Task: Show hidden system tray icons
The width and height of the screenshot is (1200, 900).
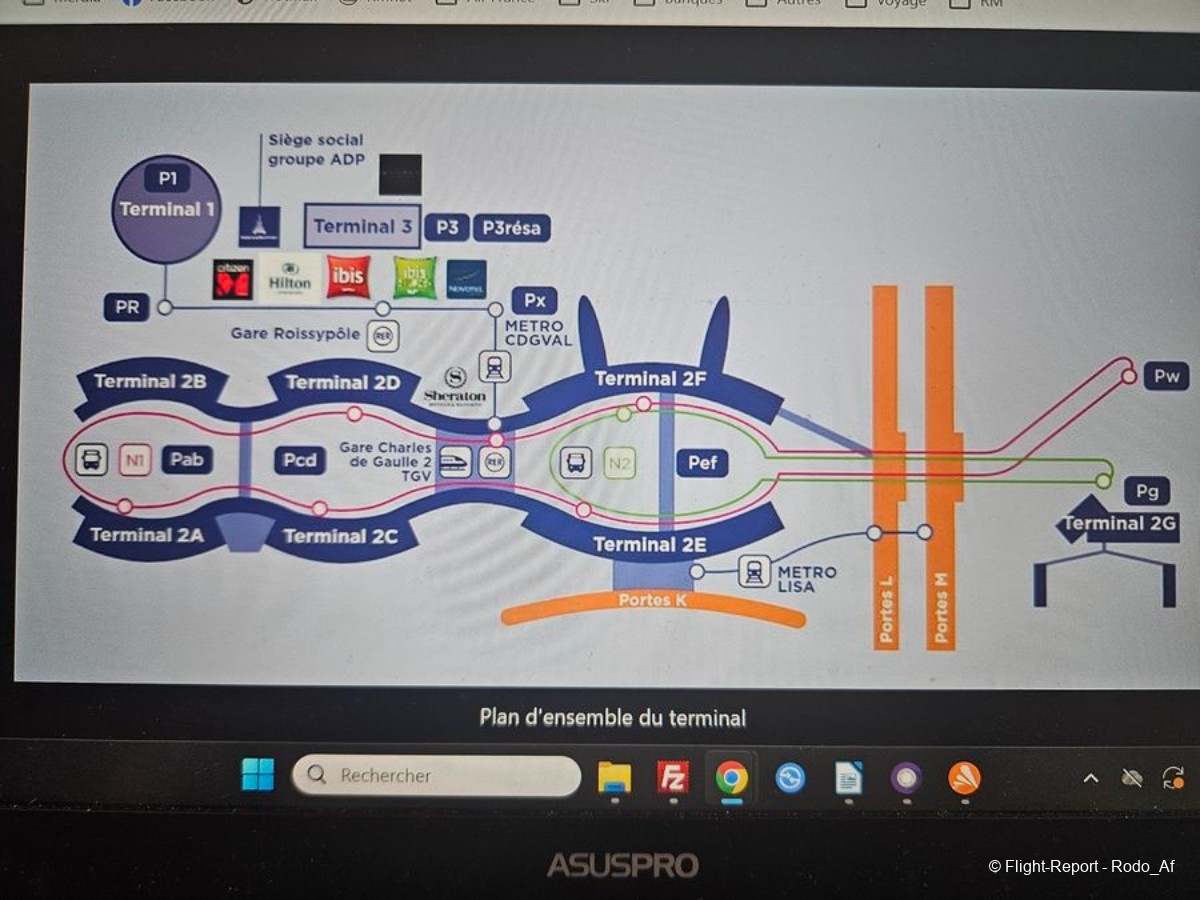Action: click(1091, 778)
